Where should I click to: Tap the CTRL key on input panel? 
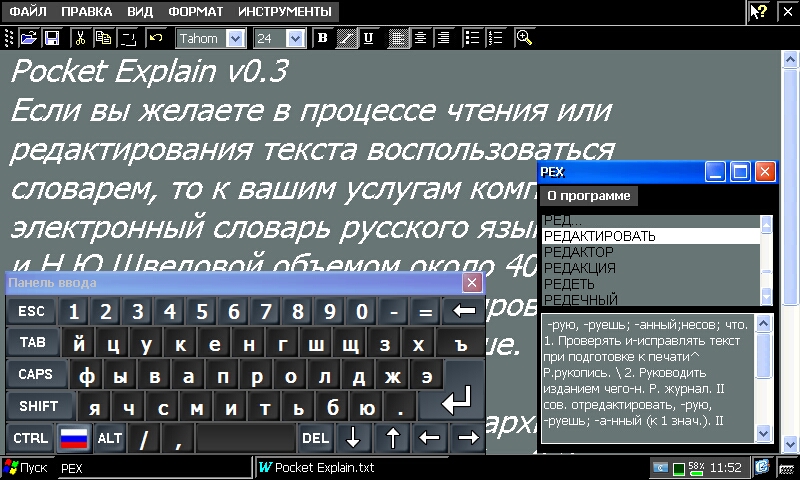click(31, 438)
